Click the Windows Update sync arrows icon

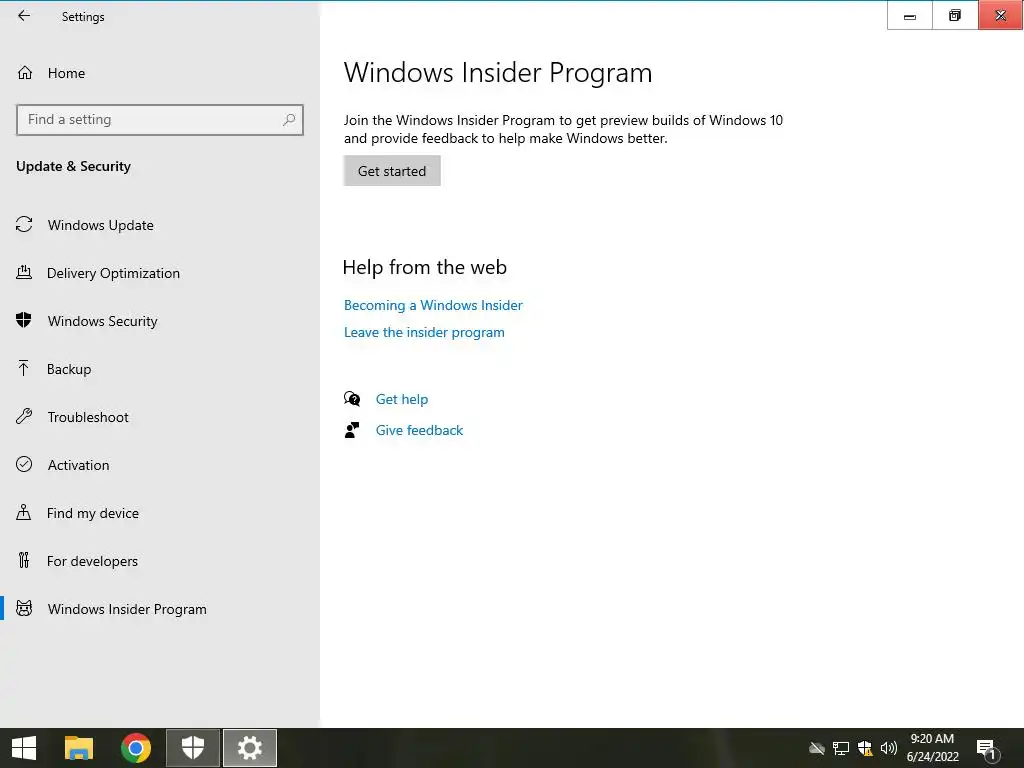point(24,225)
